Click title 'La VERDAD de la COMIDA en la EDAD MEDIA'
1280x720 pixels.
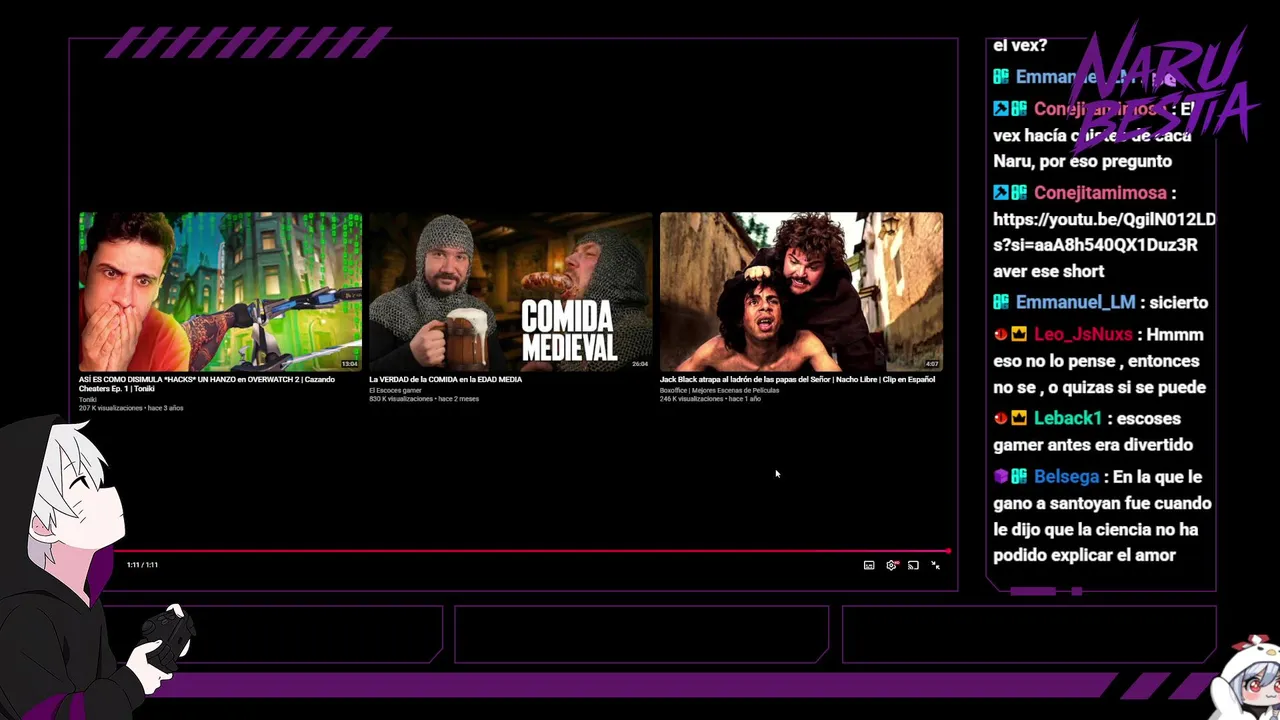tap(445, 380)
